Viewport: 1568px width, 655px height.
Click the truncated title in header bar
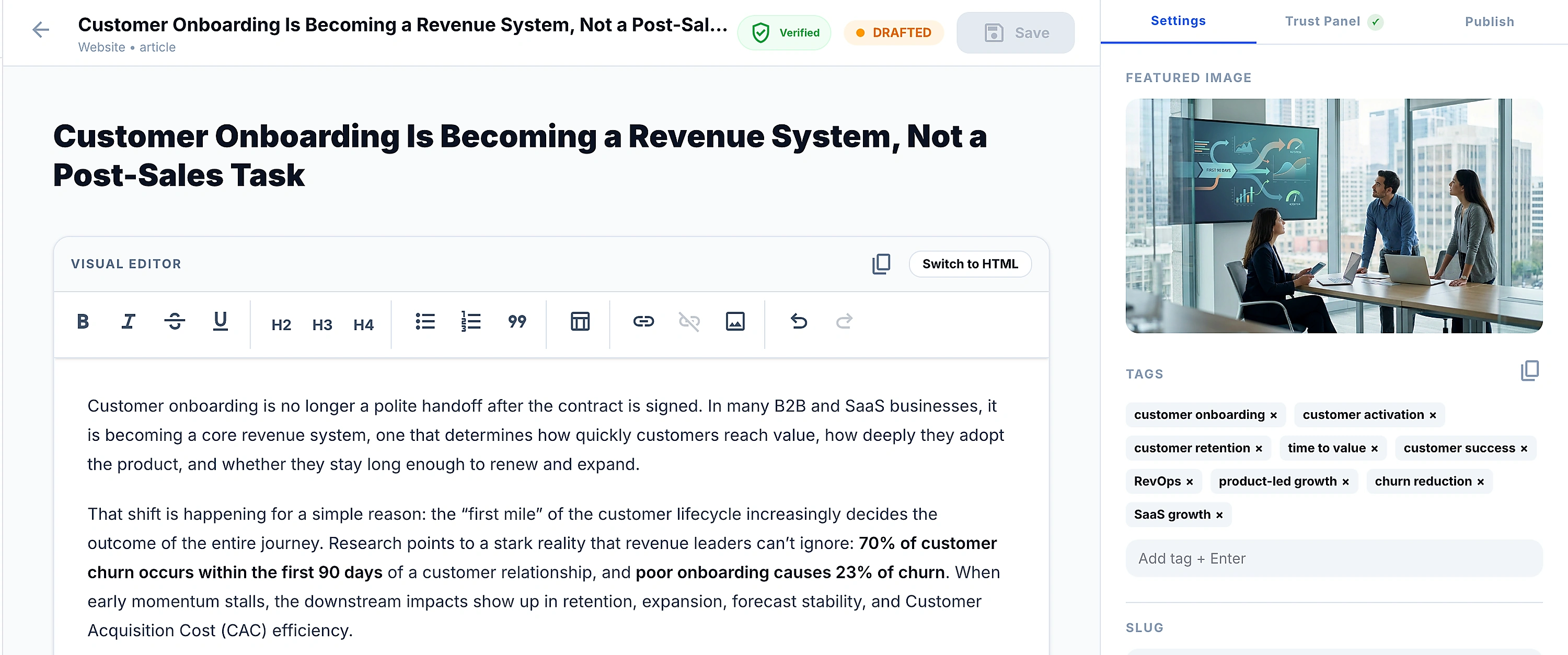pyautogui.click(x=402, y=25)
